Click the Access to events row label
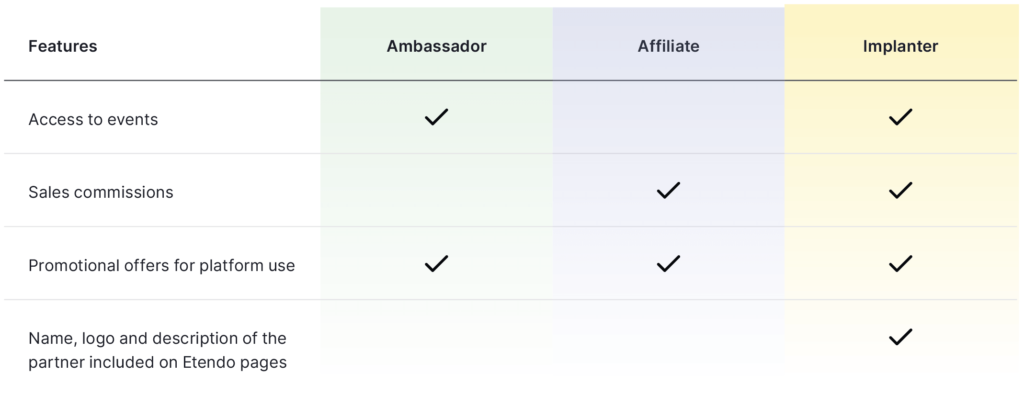The image size is (1024, 396). point(93,120)
